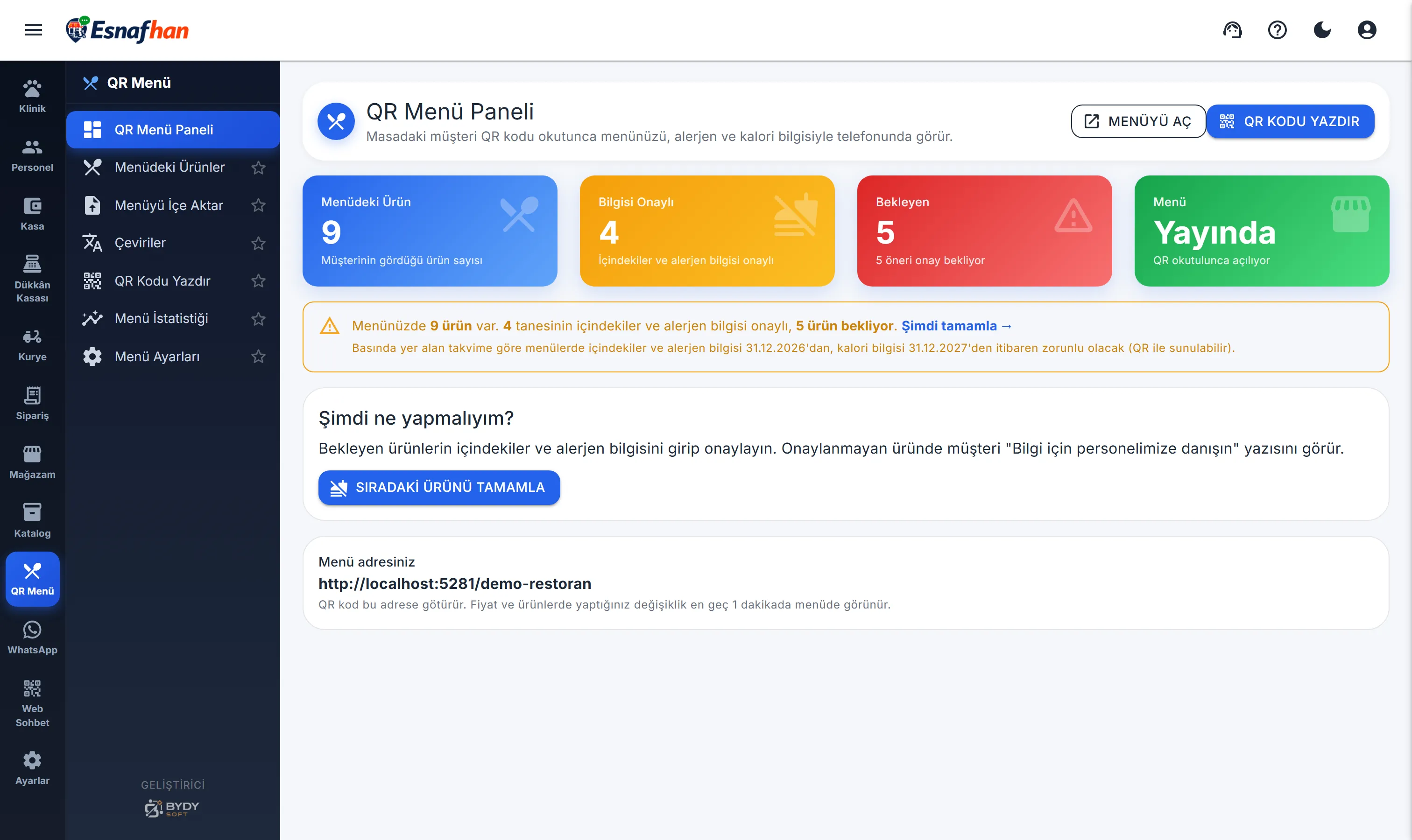Collapse the sidebar with the hamburger menu
Image resolution: width=1412 pixels, height=840 pixels.
(34, 30)
